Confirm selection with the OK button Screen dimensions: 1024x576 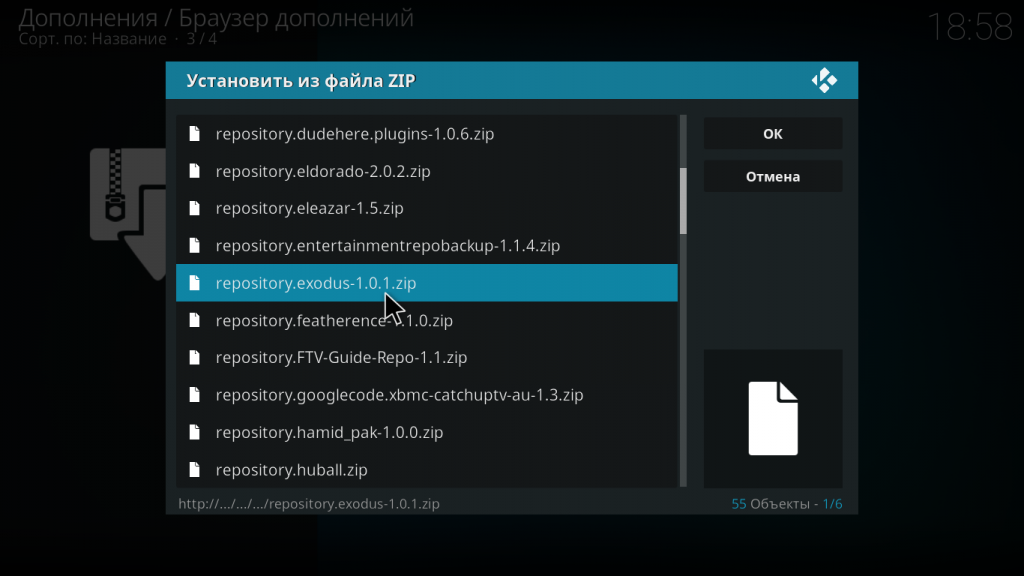(x=773, y=134)
